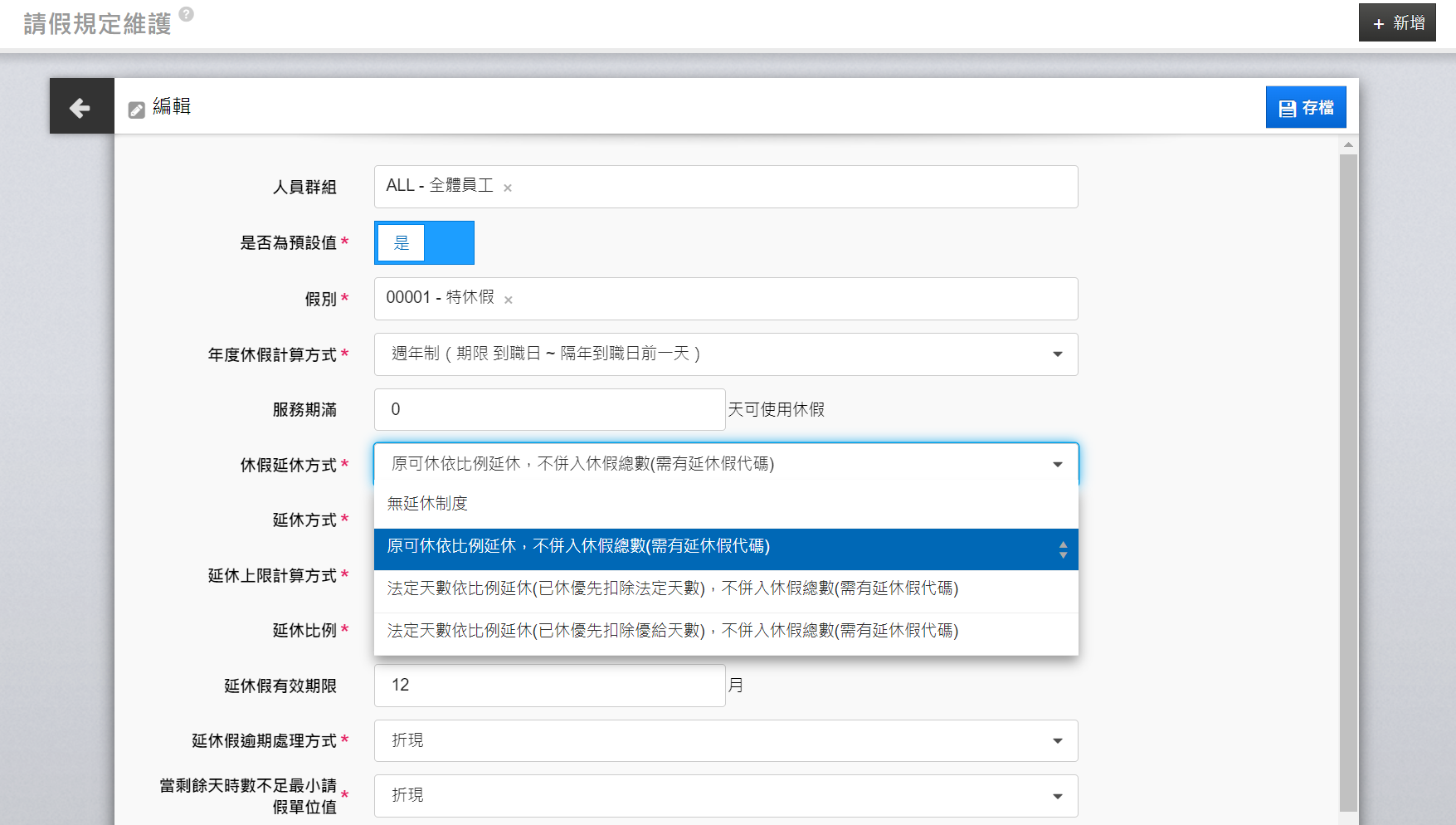Click the 延休假有效期限 months input field

pos(549,686)
